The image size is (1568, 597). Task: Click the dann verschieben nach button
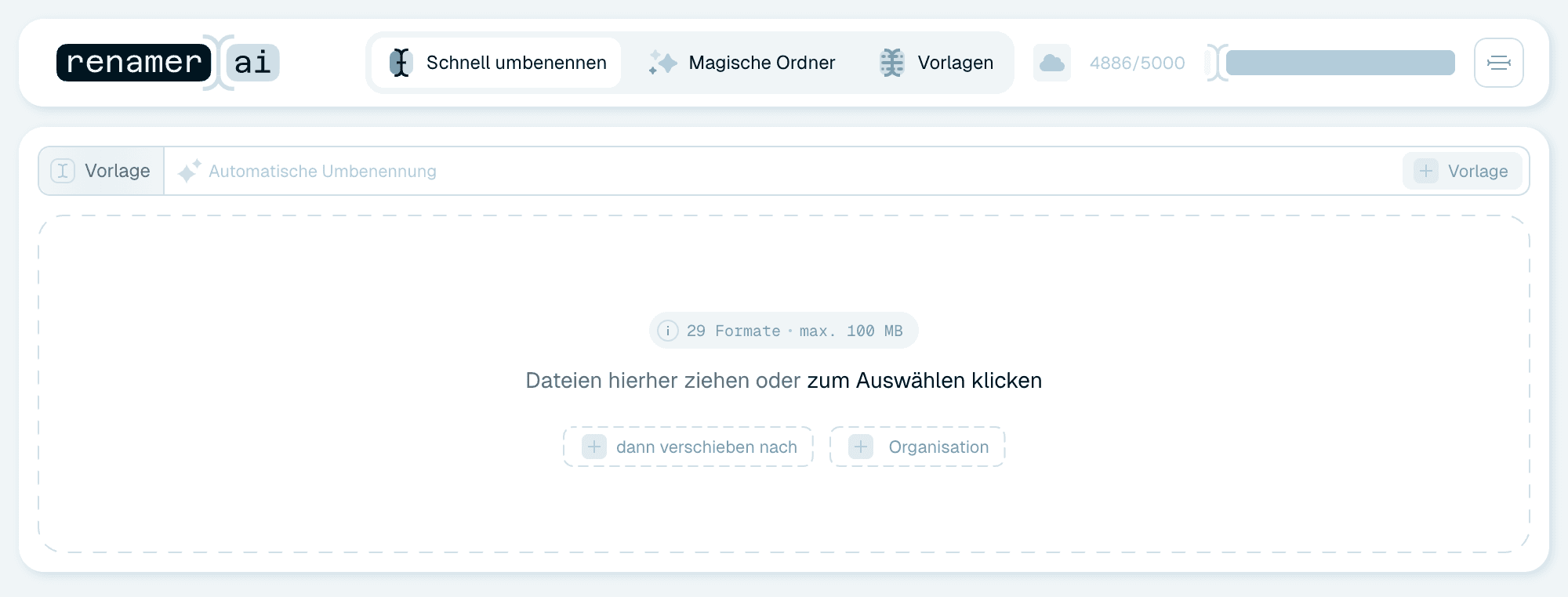pyautogui.click(x=688, y=447)
